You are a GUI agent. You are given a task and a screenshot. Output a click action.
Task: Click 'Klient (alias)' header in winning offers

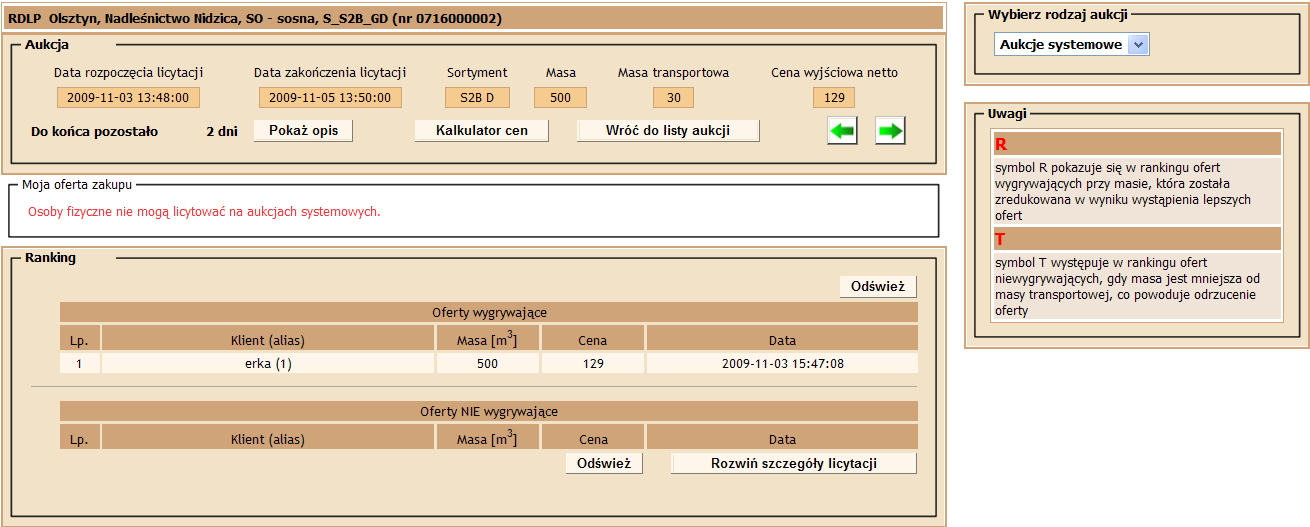(268, 340)
